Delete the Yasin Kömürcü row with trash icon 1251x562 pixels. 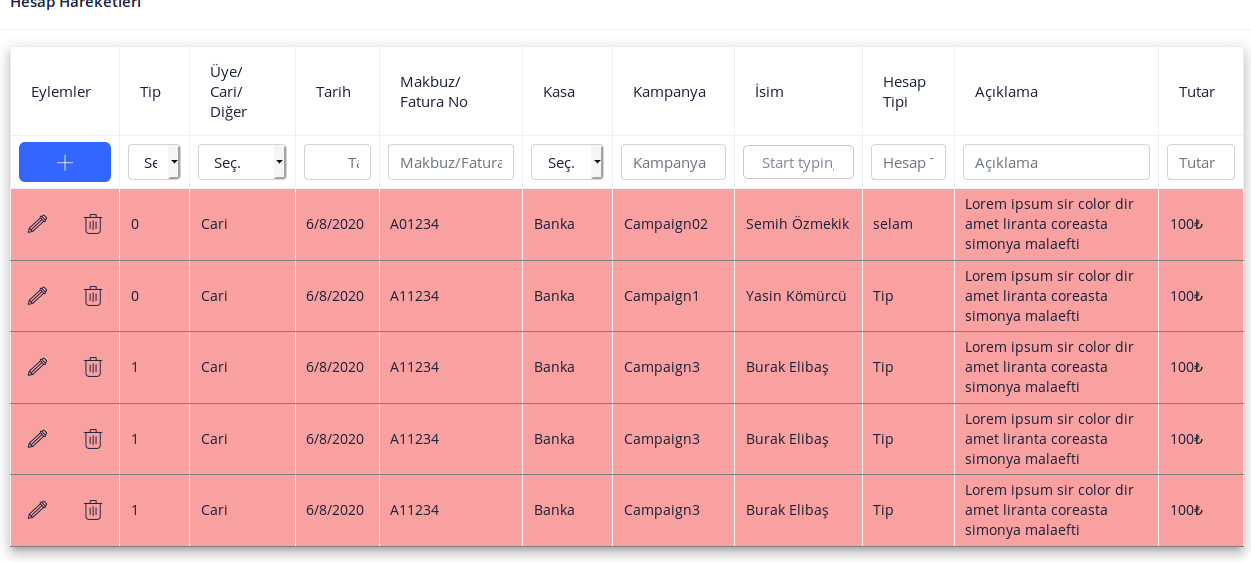coord(93,296)
